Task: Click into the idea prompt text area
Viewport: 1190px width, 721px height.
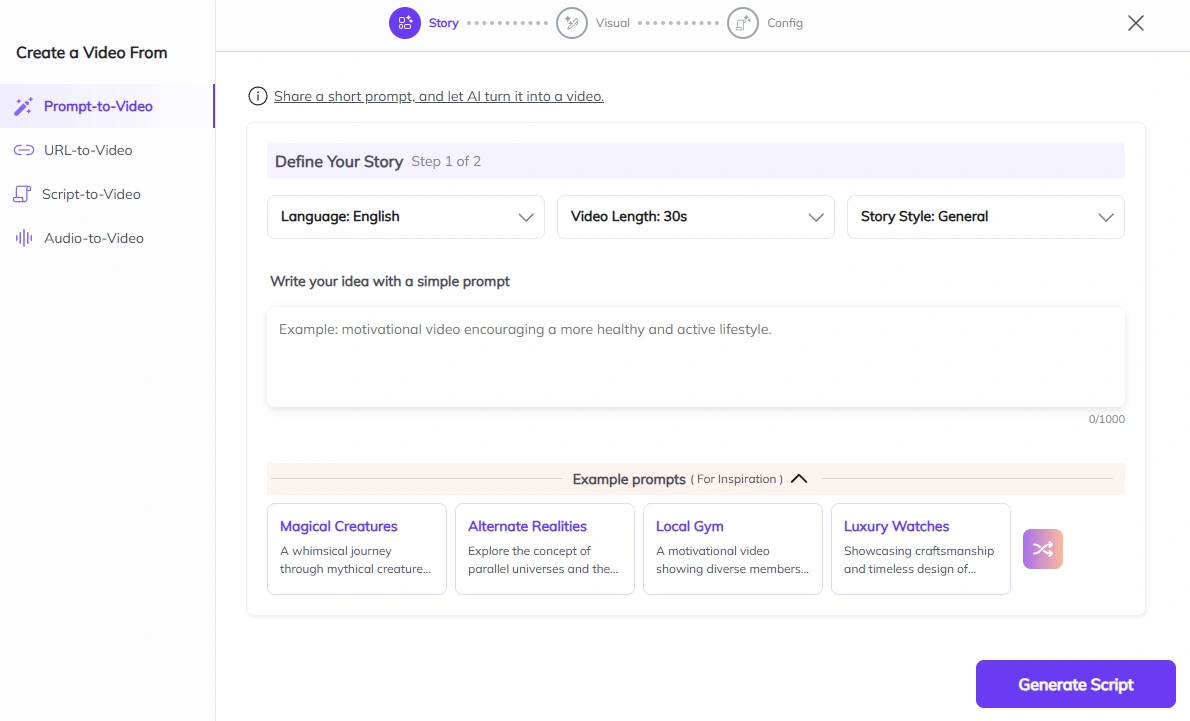Action: pos(696,357)
